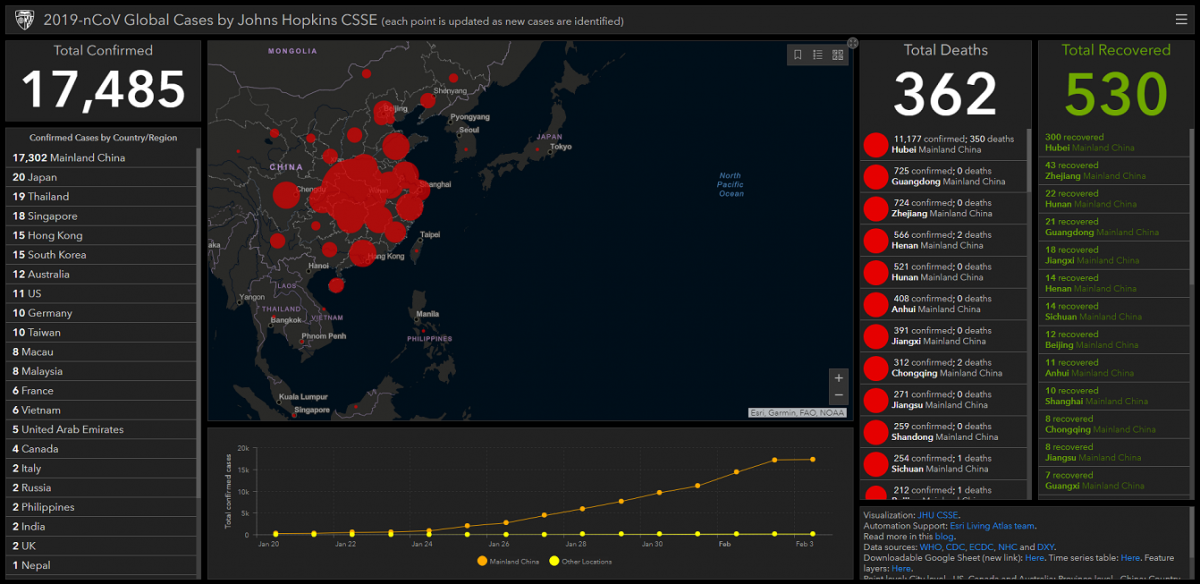Screen dimensions: 1200x584
Task: Open the hamburger menu in the header
Action: (1181, 20)
